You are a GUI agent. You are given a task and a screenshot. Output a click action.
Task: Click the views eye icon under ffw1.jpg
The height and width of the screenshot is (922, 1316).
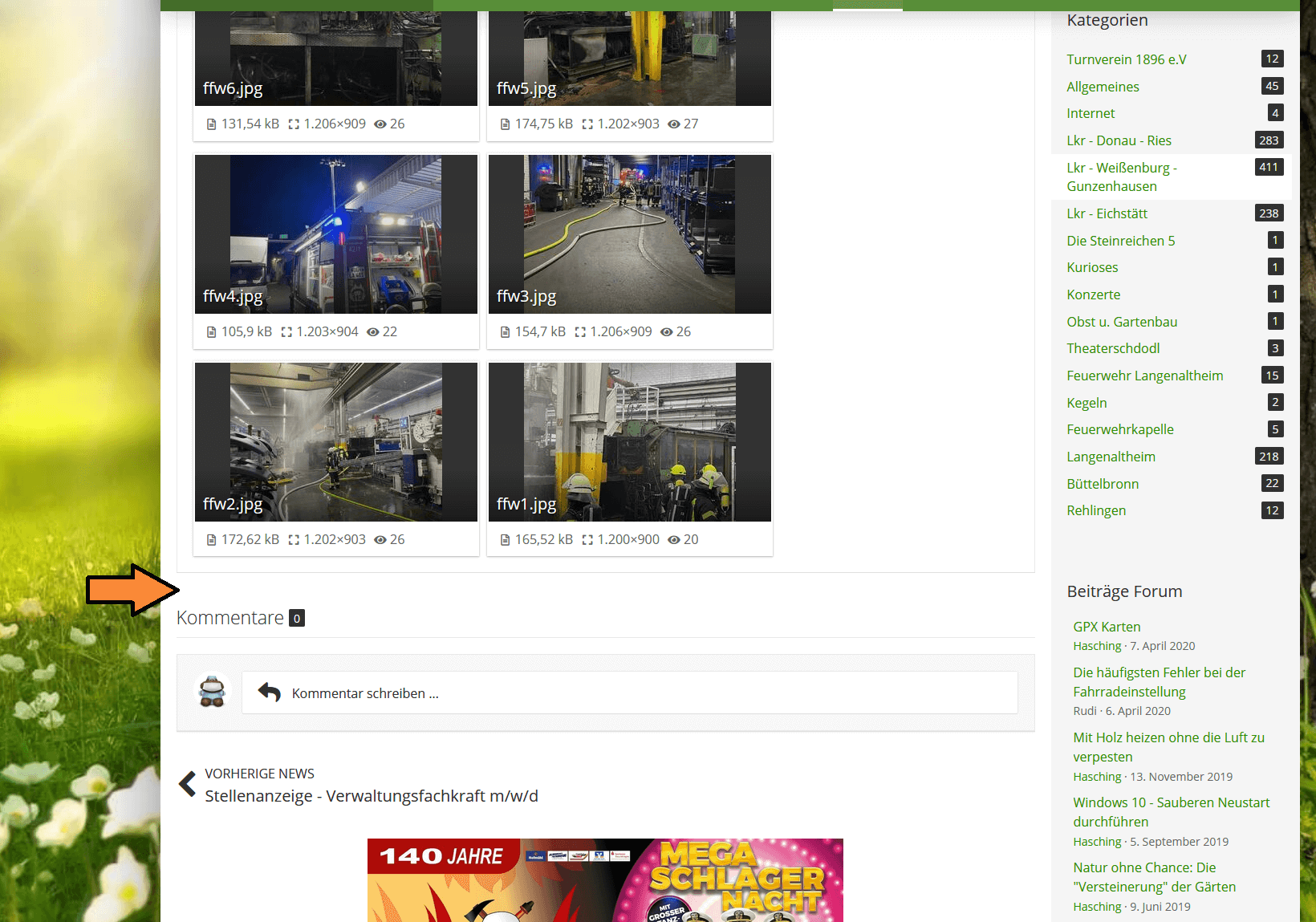674,540
